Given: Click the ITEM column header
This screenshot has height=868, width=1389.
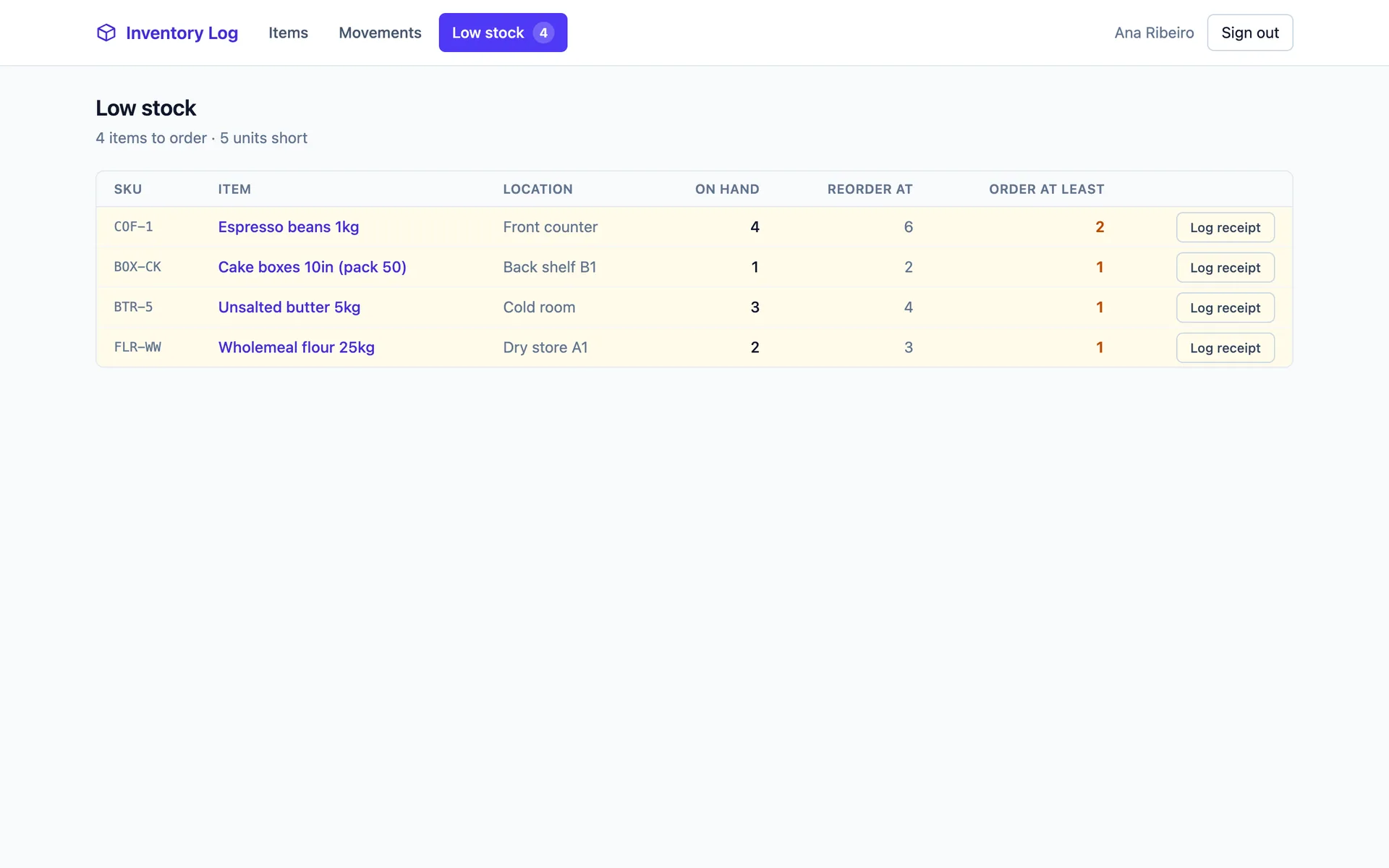Looking at the screenshot, I should 234,190.
